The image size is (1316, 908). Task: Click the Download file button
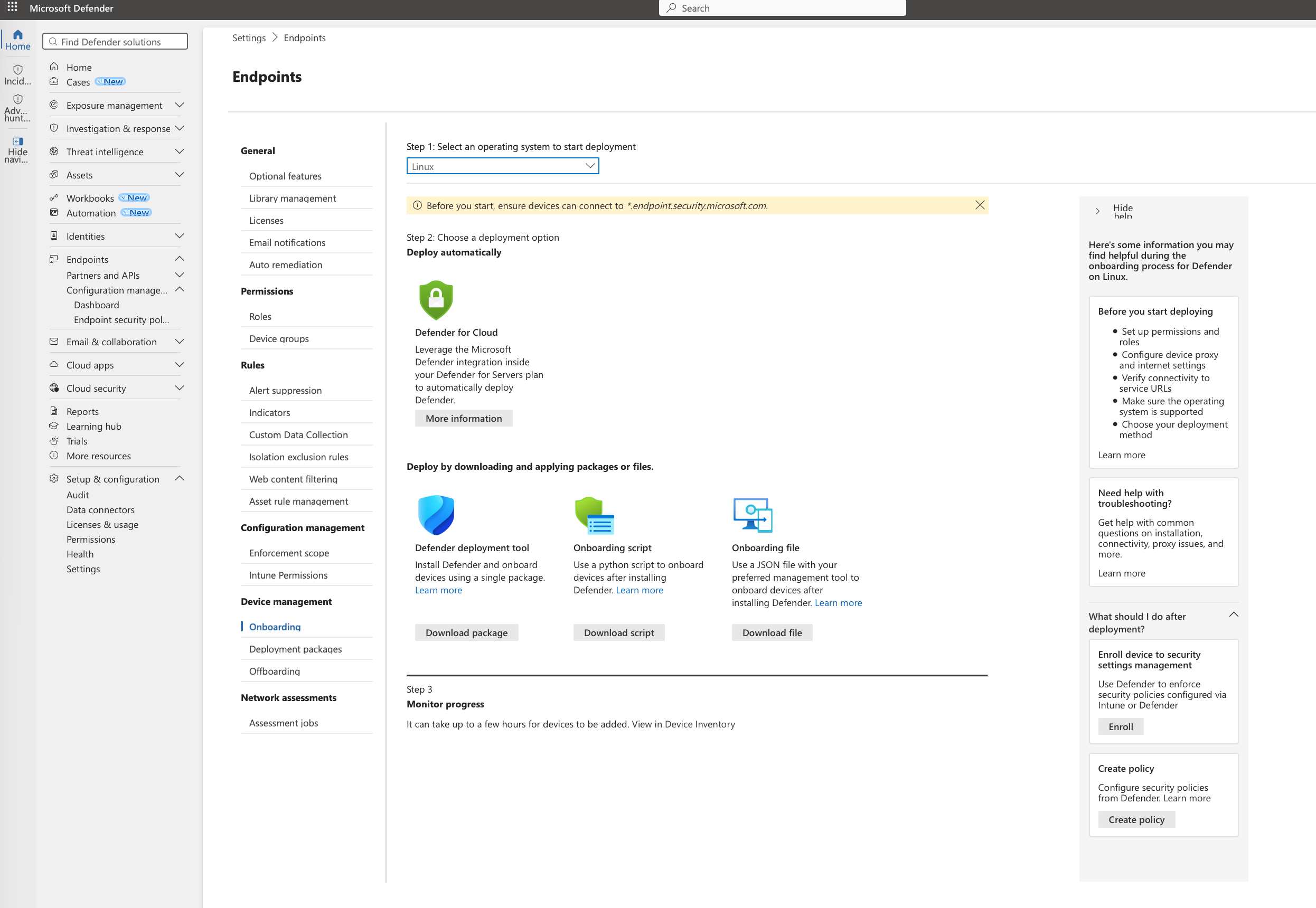(772, 632)
